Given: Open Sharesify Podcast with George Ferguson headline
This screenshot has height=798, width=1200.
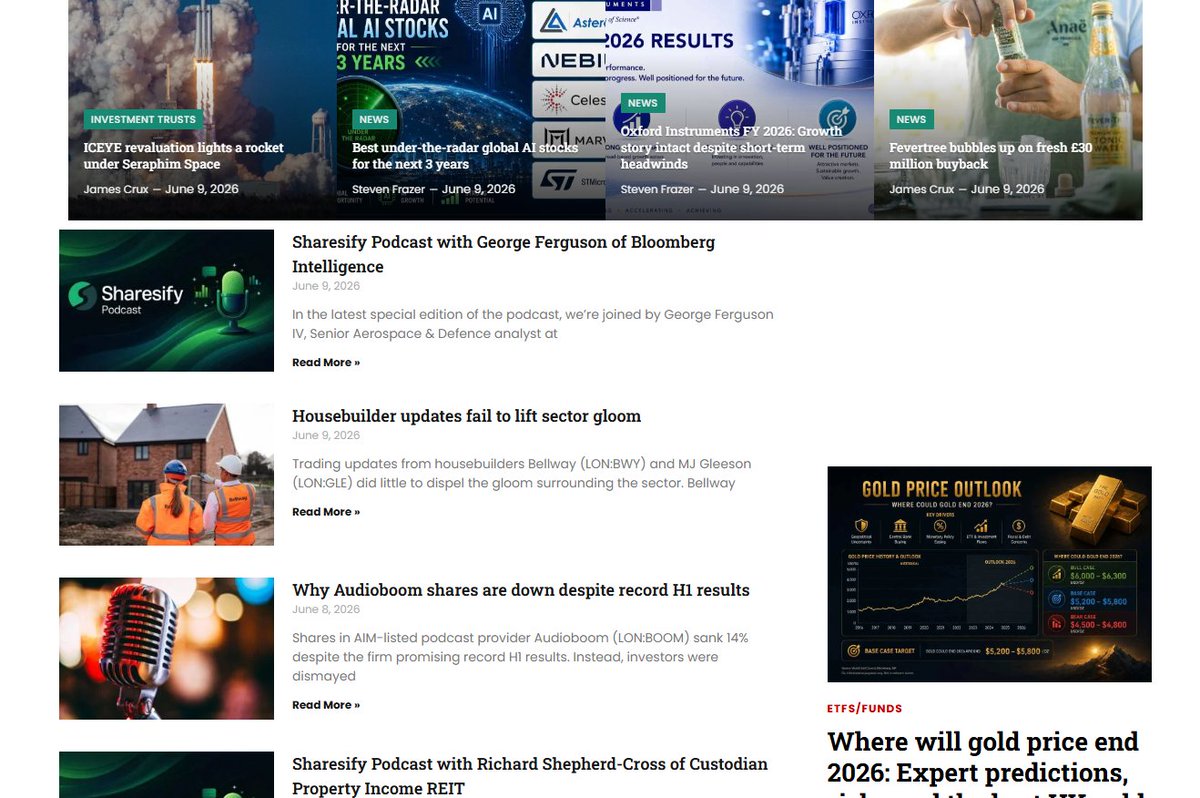Looking at the screenshot, I should coord(503,254).
